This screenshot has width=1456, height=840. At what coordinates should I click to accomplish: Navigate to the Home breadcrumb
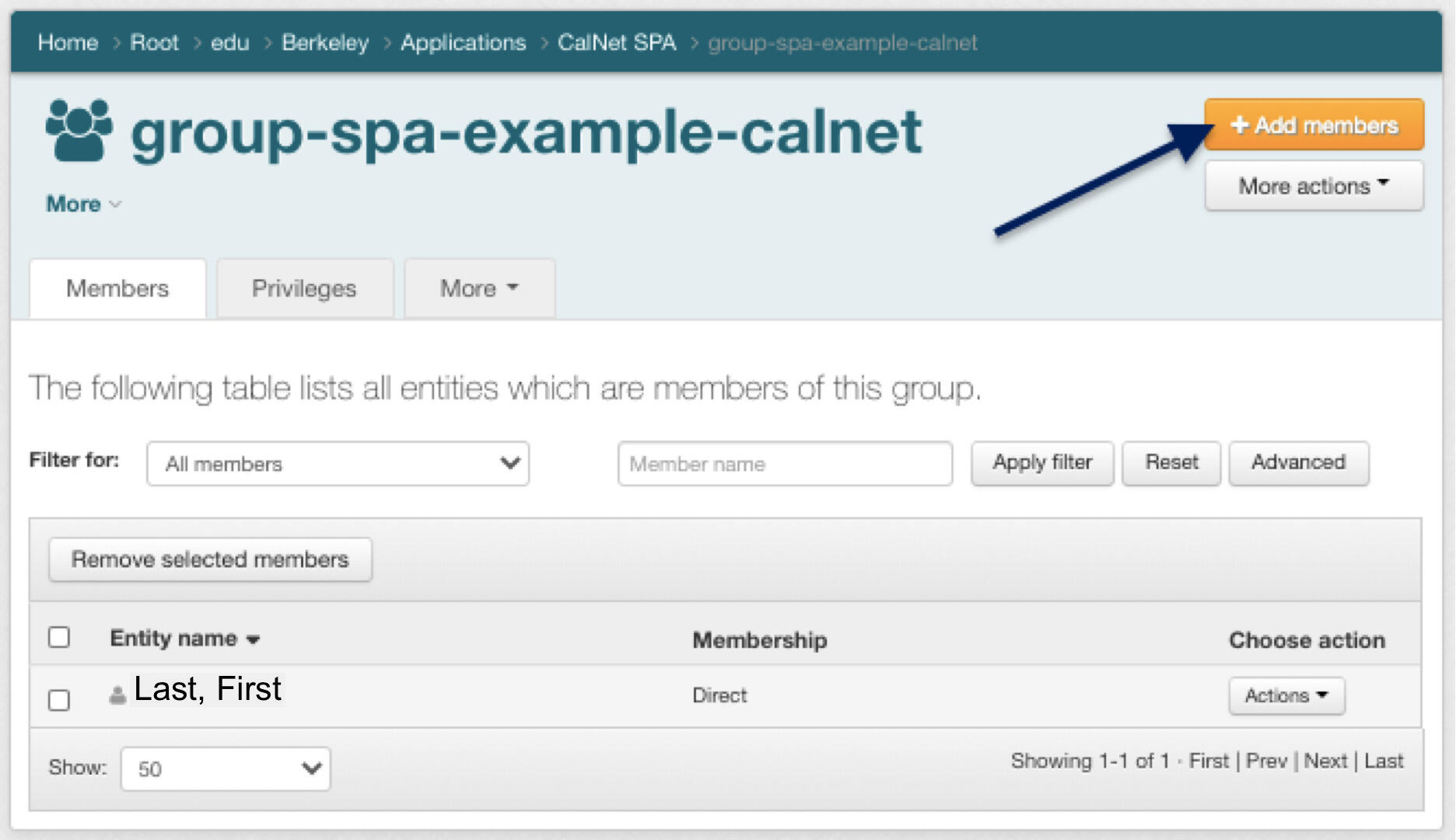click(x=68, y=43)
